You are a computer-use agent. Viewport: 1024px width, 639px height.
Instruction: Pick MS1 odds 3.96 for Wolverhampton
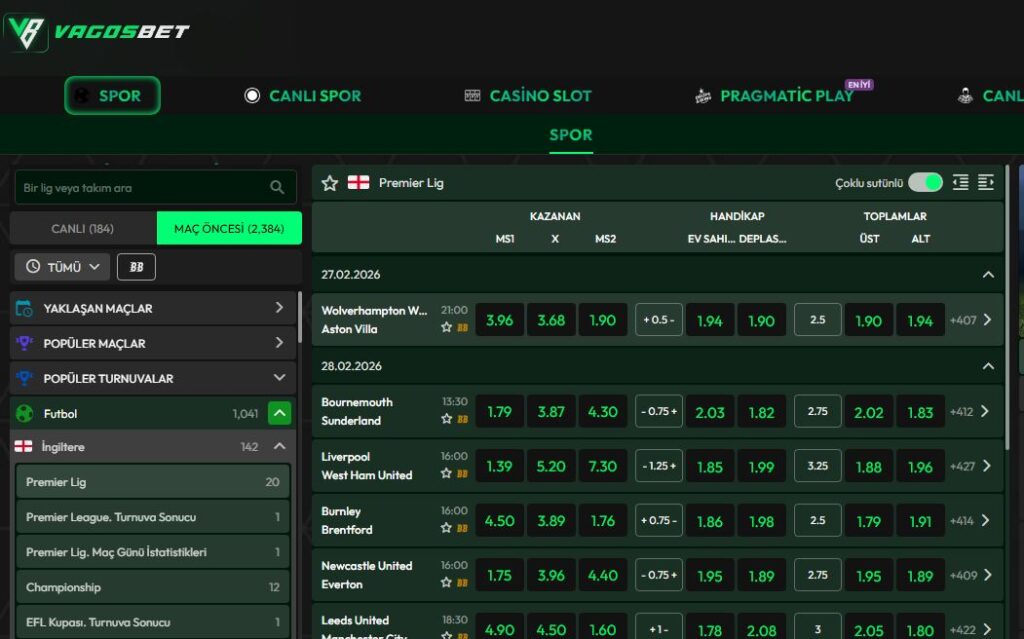500,320
